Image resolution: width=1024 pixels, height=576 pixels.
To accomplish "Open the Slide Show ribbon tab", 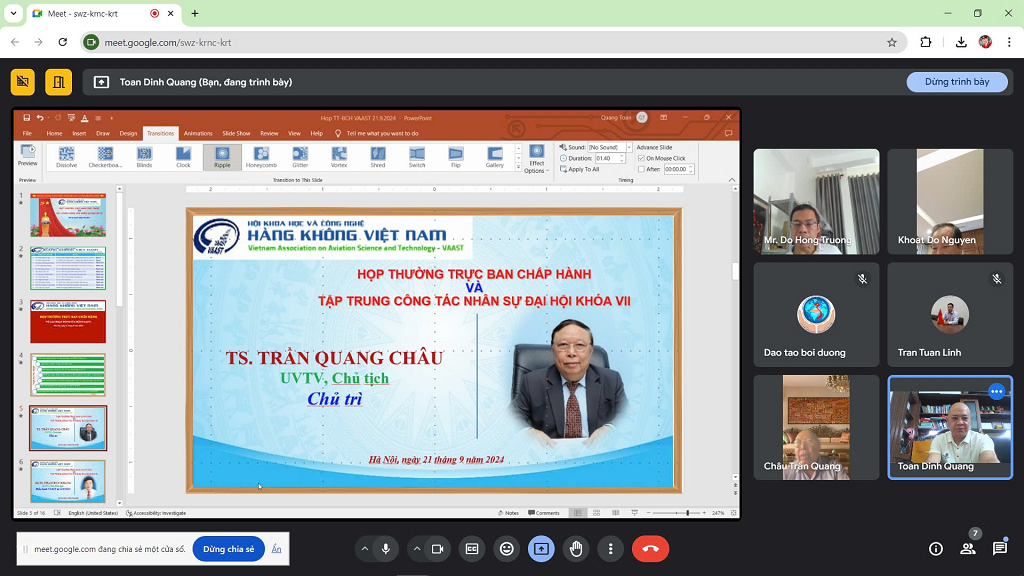I will pyautogui.click(x=236, y=133).
